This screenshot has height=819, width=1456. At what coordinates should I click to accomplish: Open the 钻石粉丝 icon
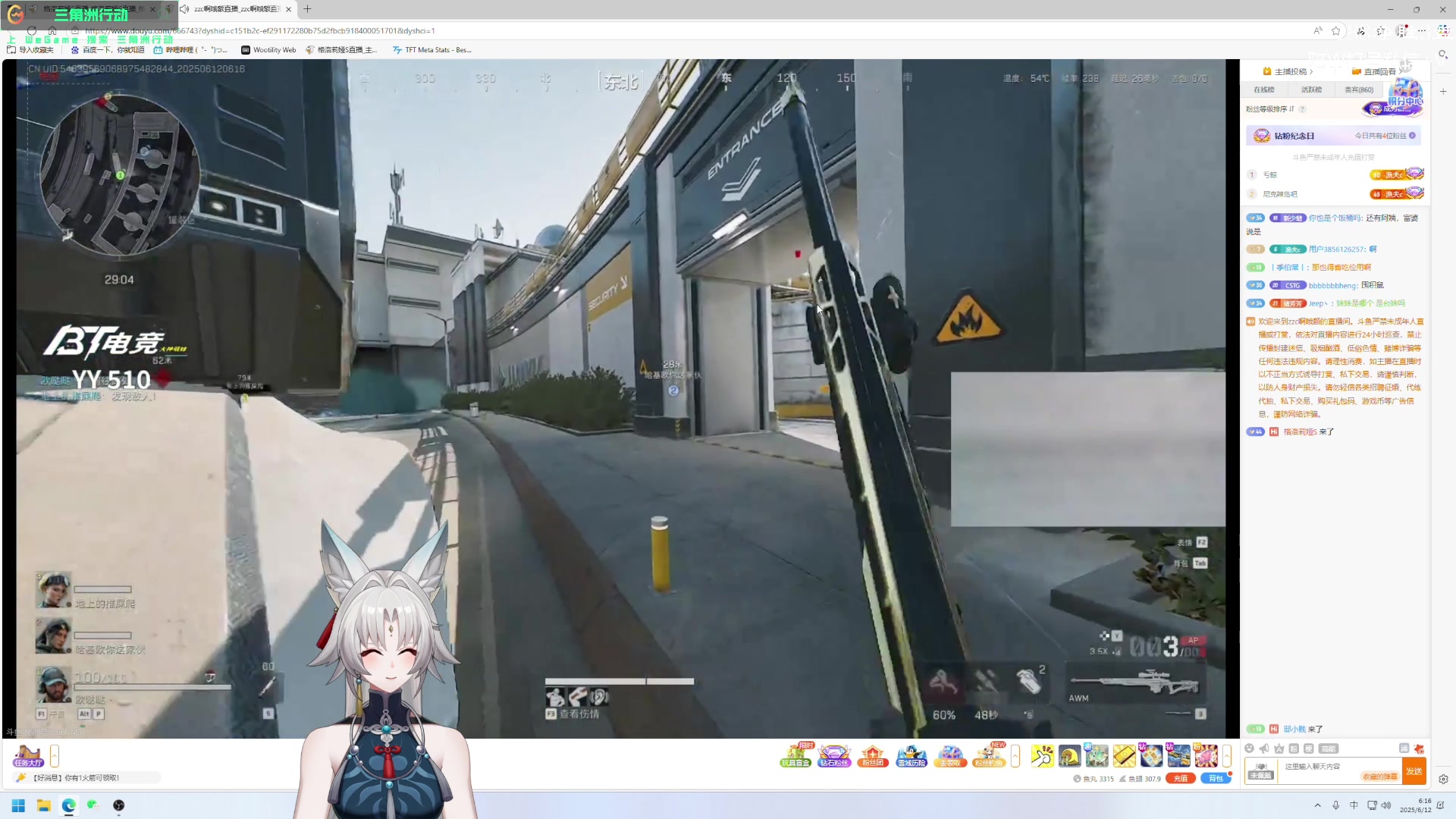tap(834, 755)
